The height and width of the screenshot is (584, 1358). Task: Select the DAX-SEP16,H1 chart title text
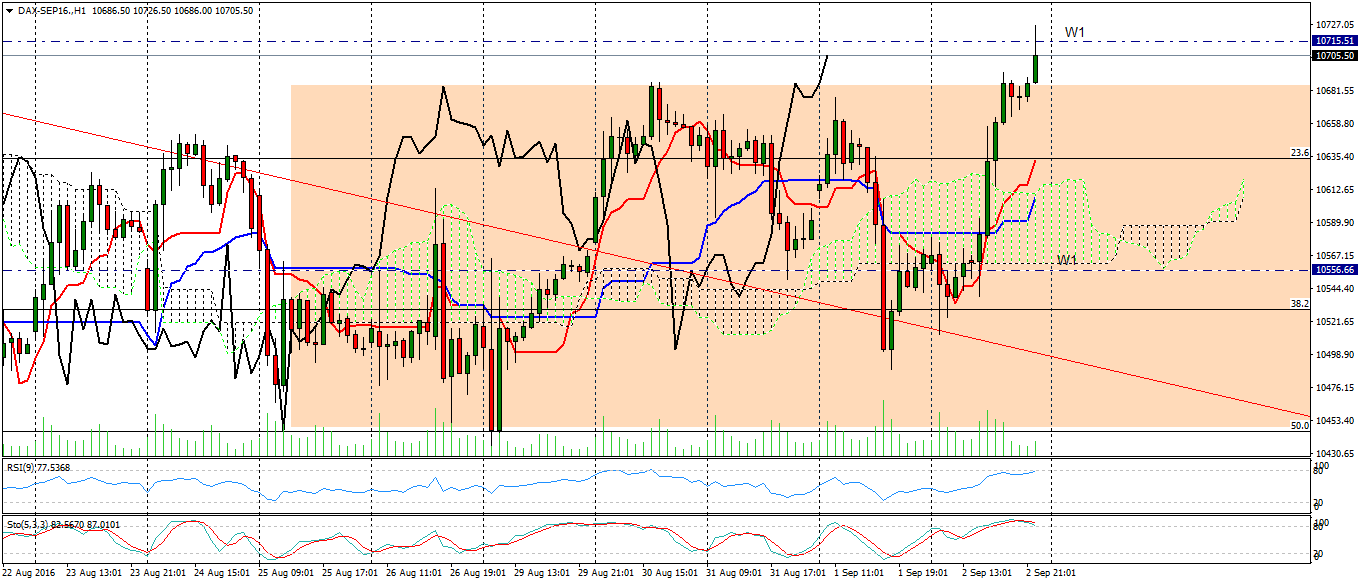click(51, 9)
